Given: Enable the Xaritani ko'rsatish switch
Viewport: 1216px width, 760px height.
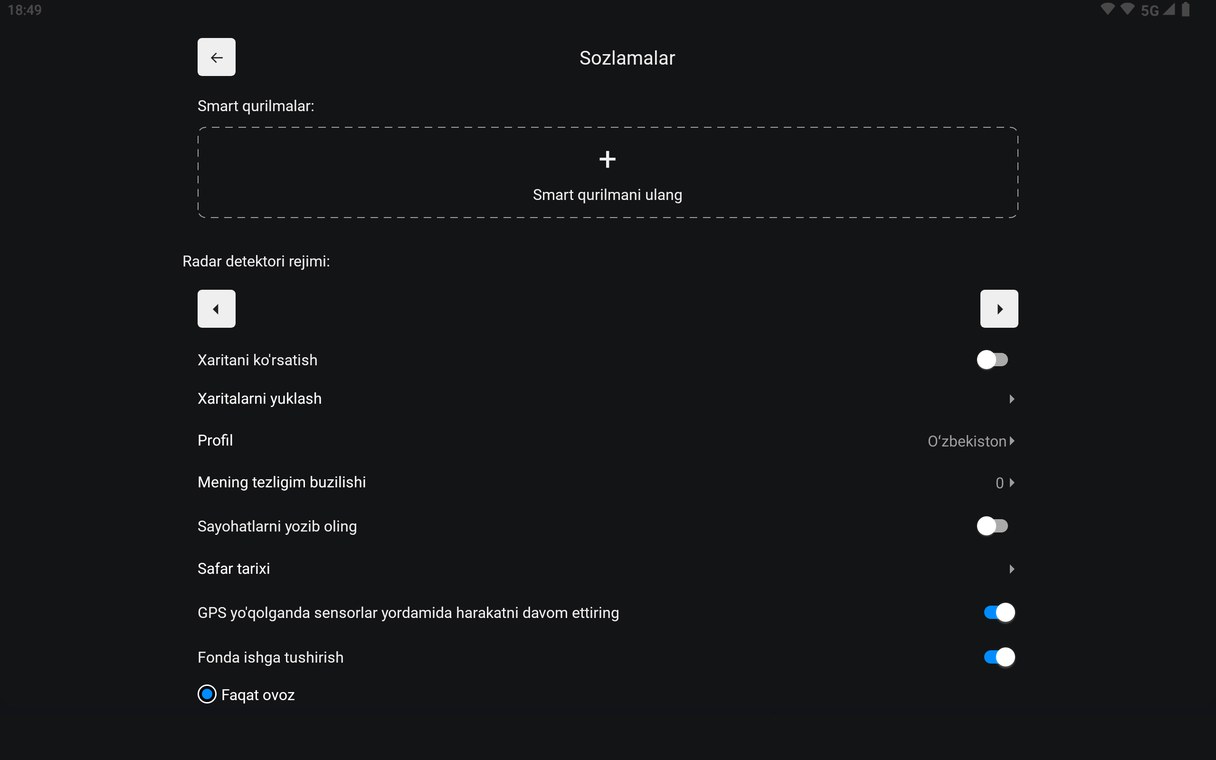Looking at the screenshot, I should tap(992, 360).
